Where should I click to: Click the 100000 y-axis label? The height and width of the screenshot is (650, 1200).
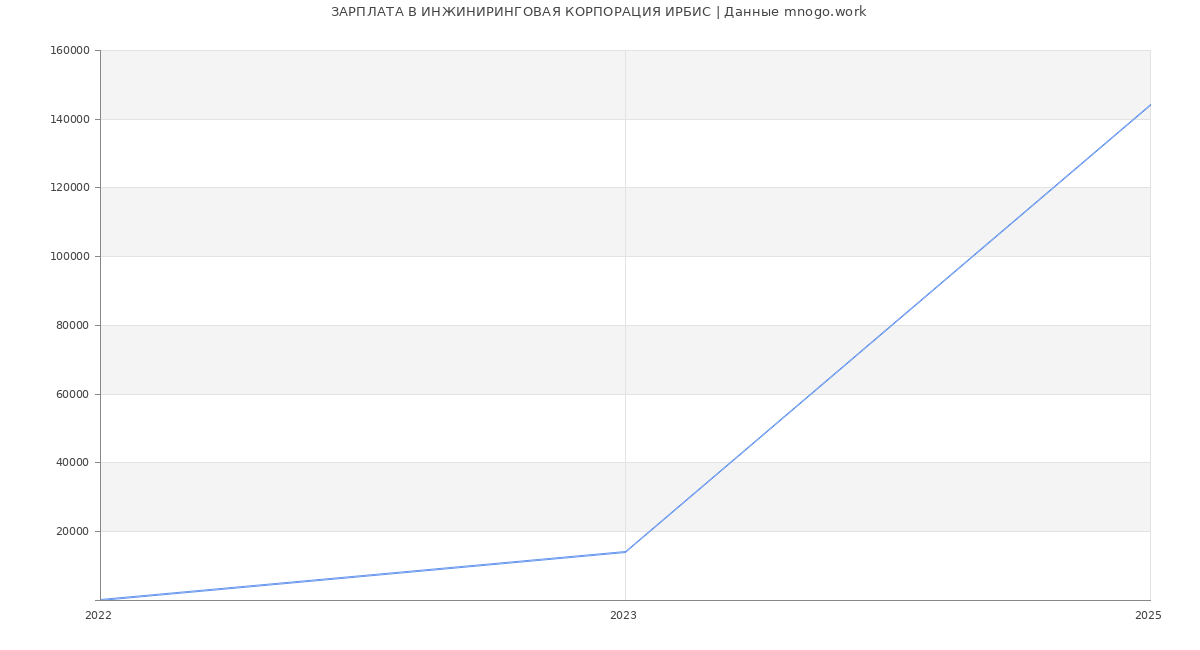click(x=70, y=257)
